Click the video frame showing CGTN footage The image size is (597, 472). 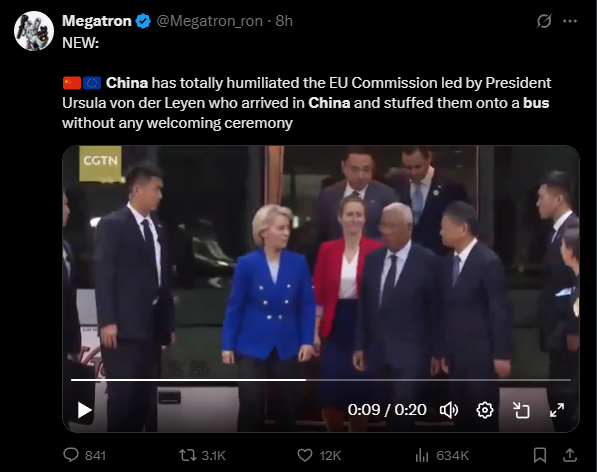point(321,266)
